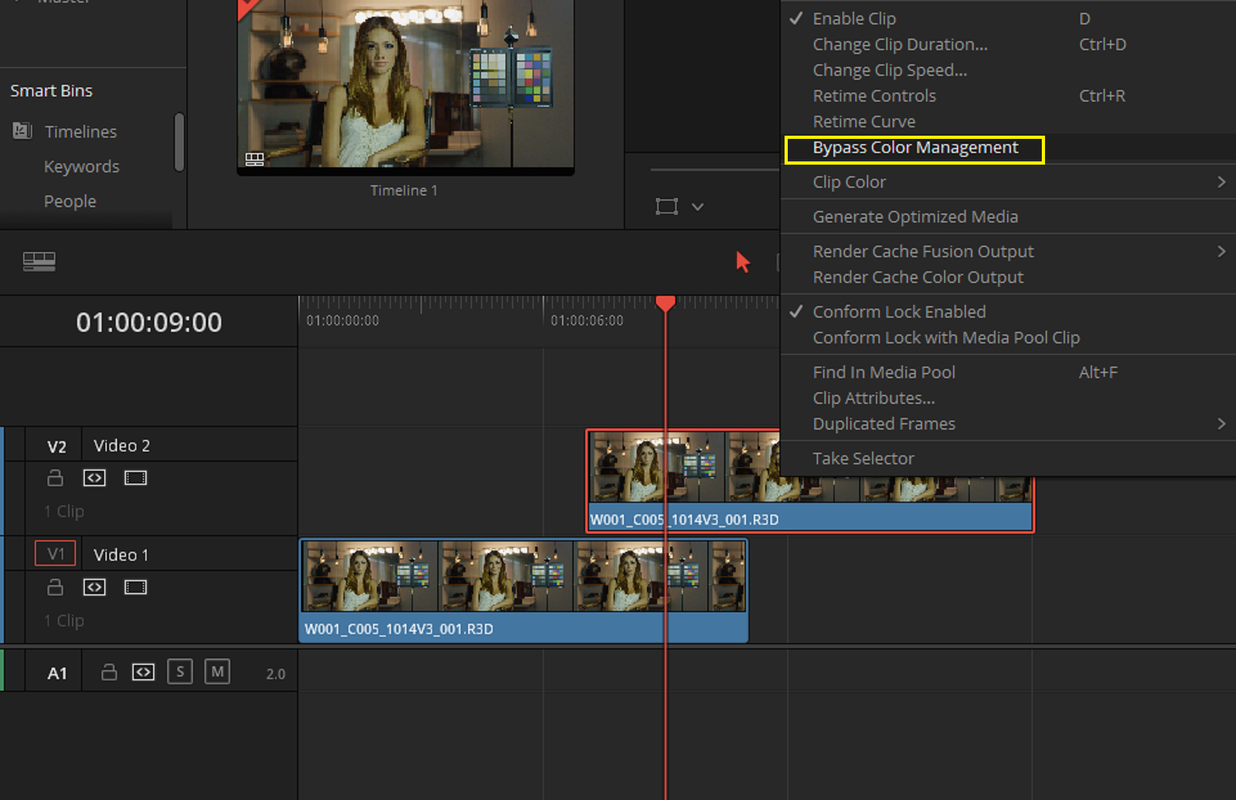Click the V2 track label
This screenshot has height=800, width=1236.
coord(57,446)
